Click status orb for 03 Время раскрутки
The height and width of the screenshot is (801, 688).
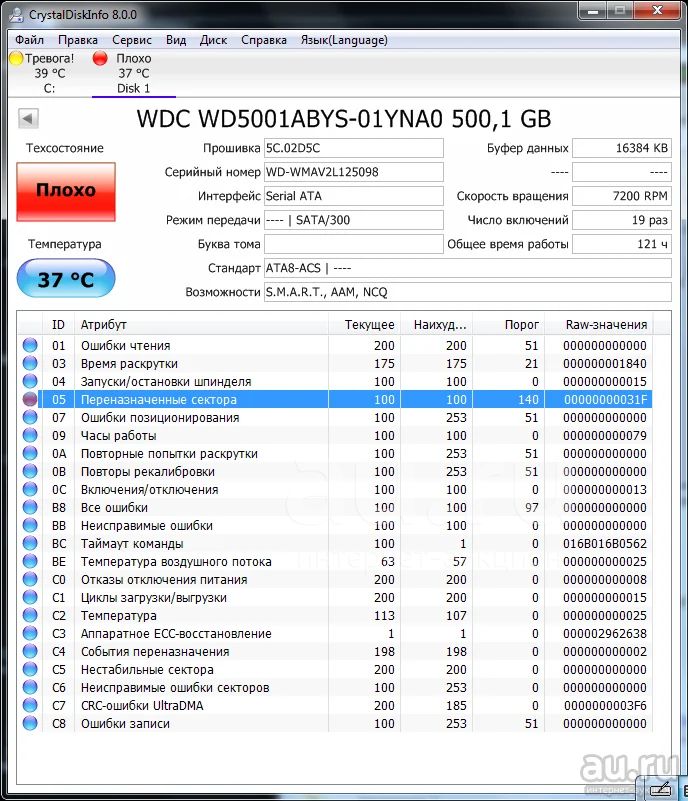(30, 363)
